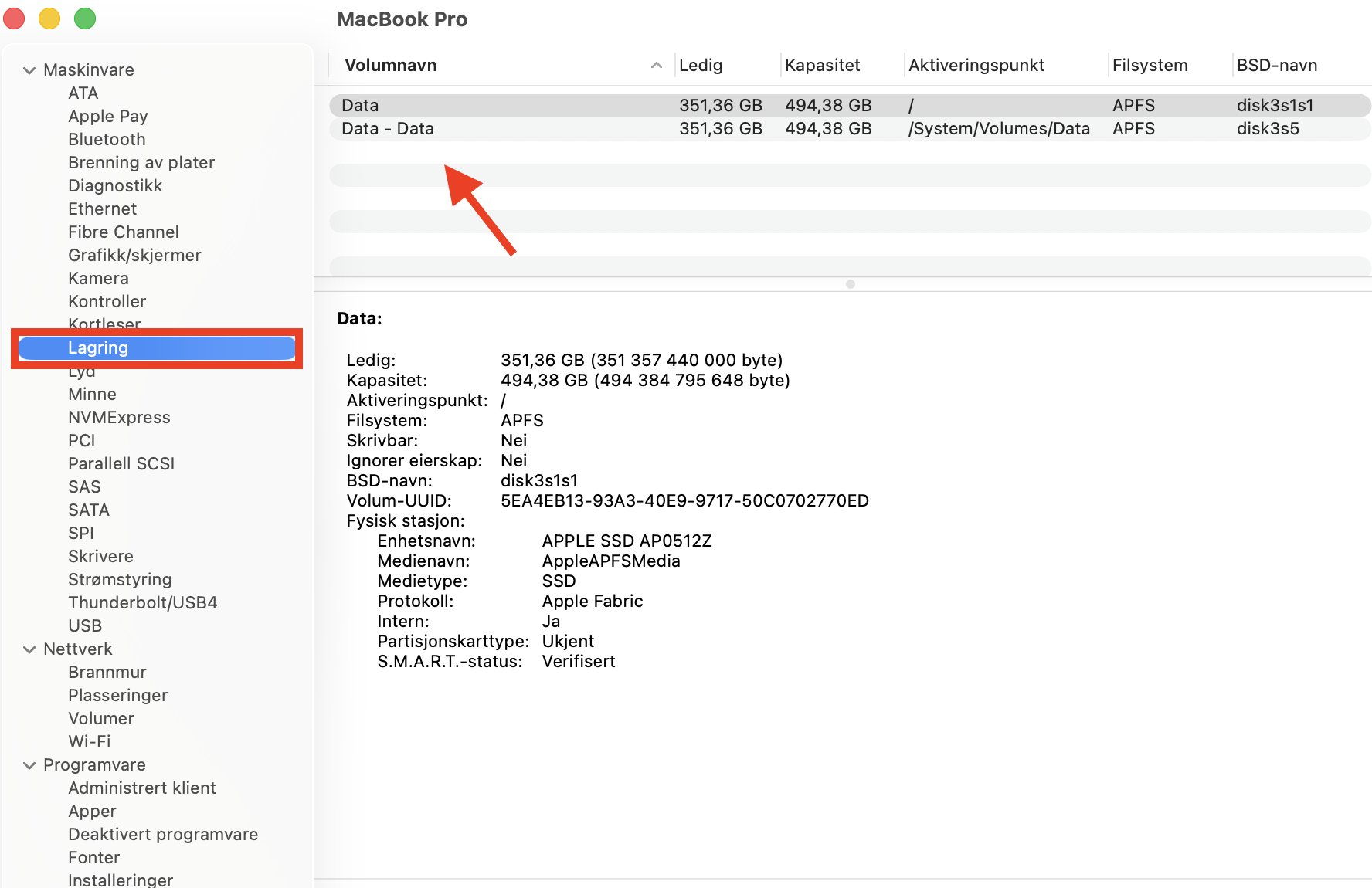Select the "Data - Data" volume row
The width and height of the screenshot is (1372, 888).
click(x=850, y=129)
